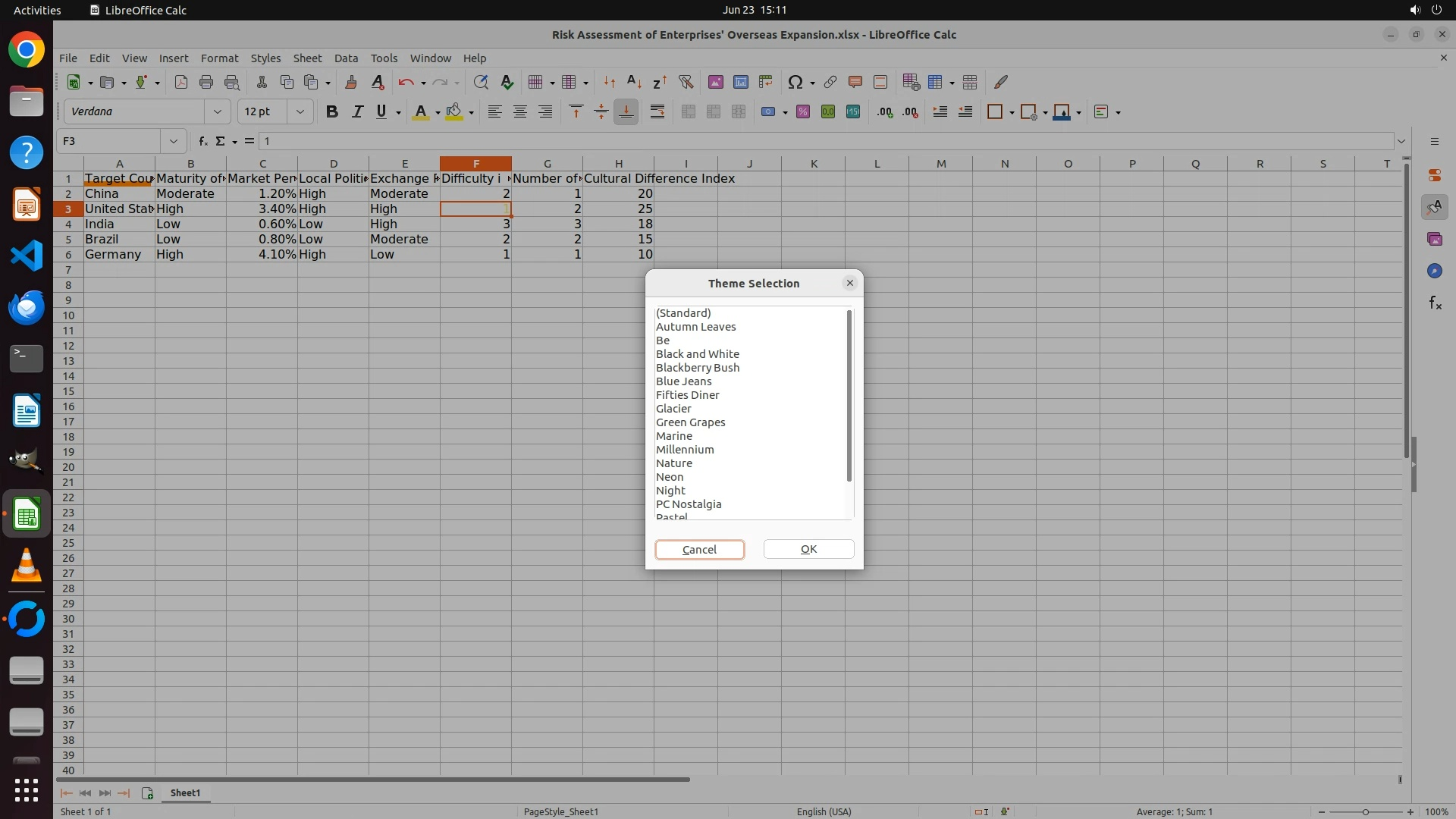Click the Clone Formatting paintbrush icon
This screenshot has width=1456, height=819.
350,82
